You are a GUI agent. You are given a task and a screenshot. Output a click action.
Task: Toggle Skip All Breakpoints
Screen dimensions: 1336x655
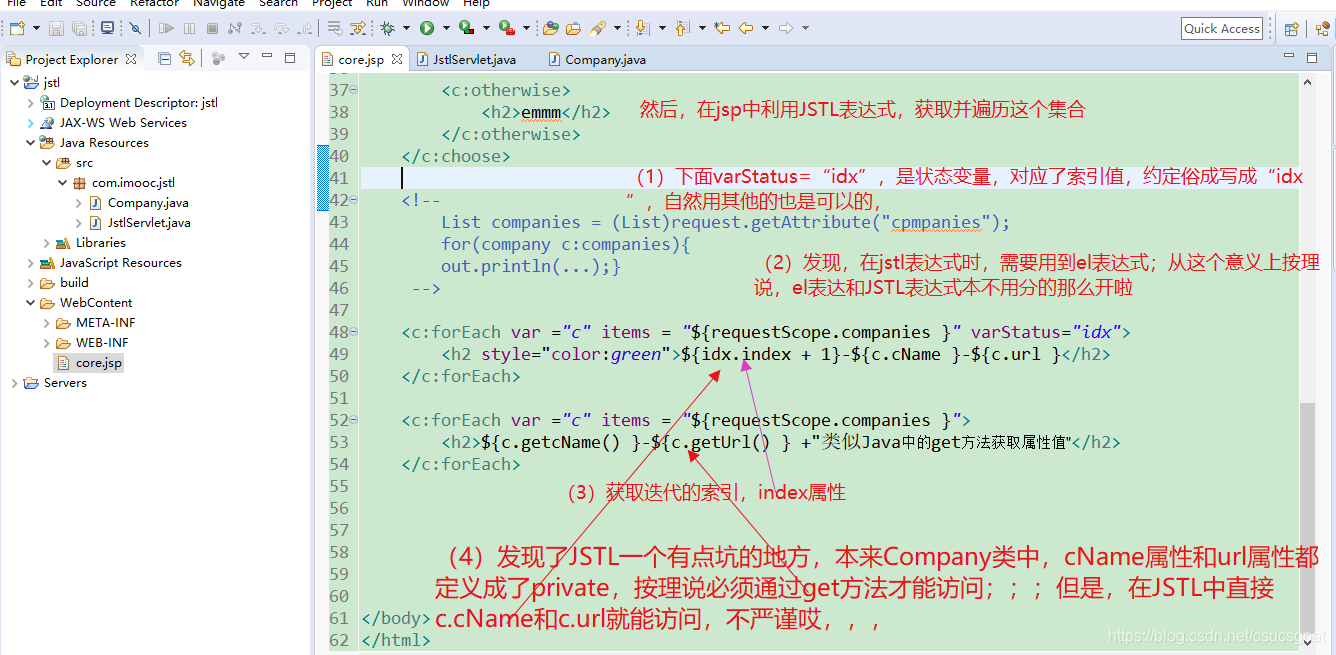pyautogui.click(x=135, y=28)
